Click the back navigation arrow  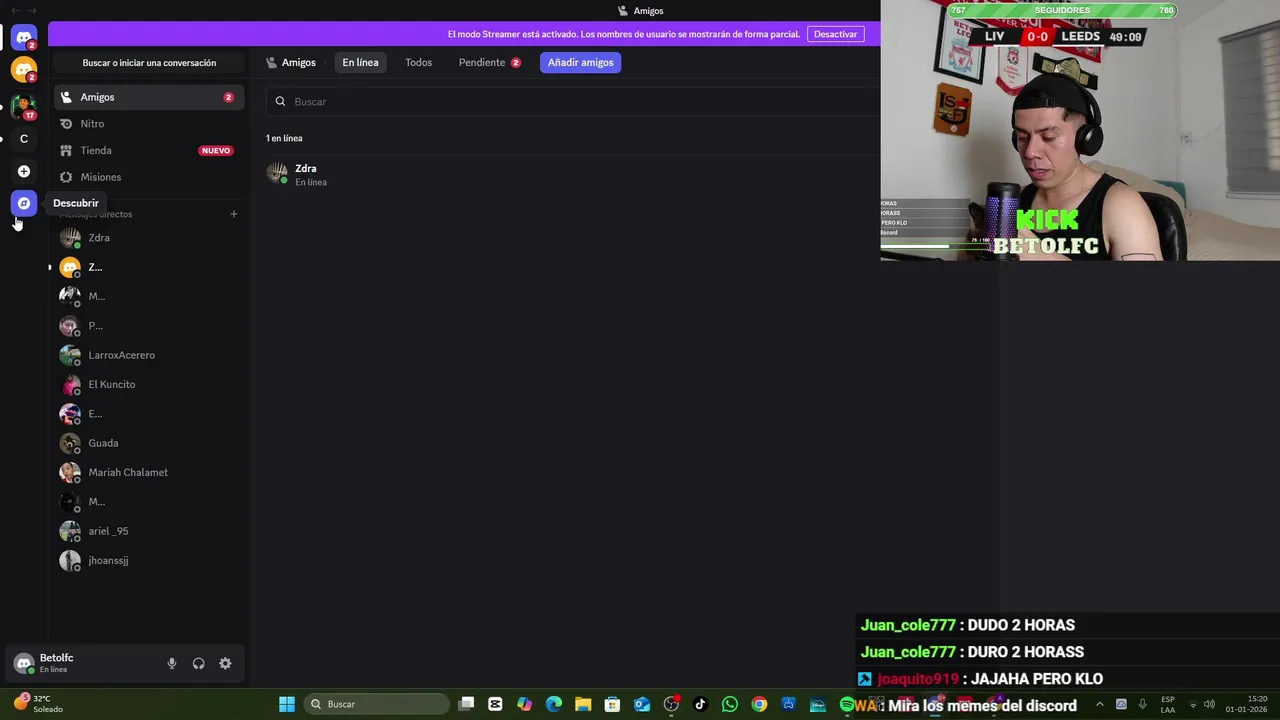(15, 10)
